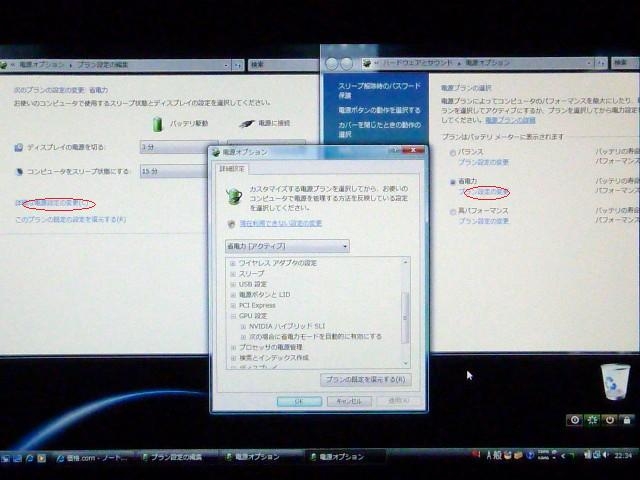The image size is (640, 480).
Task: Select the 高パフォーマンス power plan radio button
Action: tap(452, 211)
